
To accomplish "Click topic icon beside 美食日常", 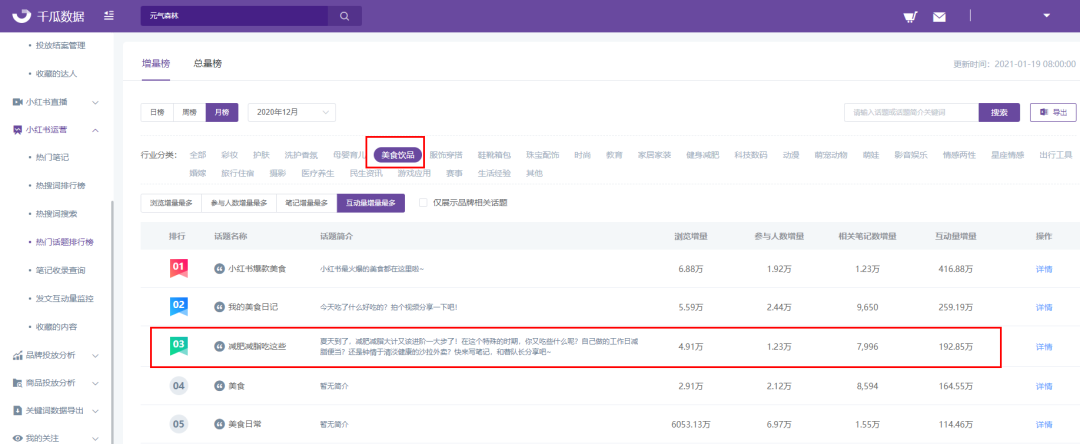I will tap(220, 424).
